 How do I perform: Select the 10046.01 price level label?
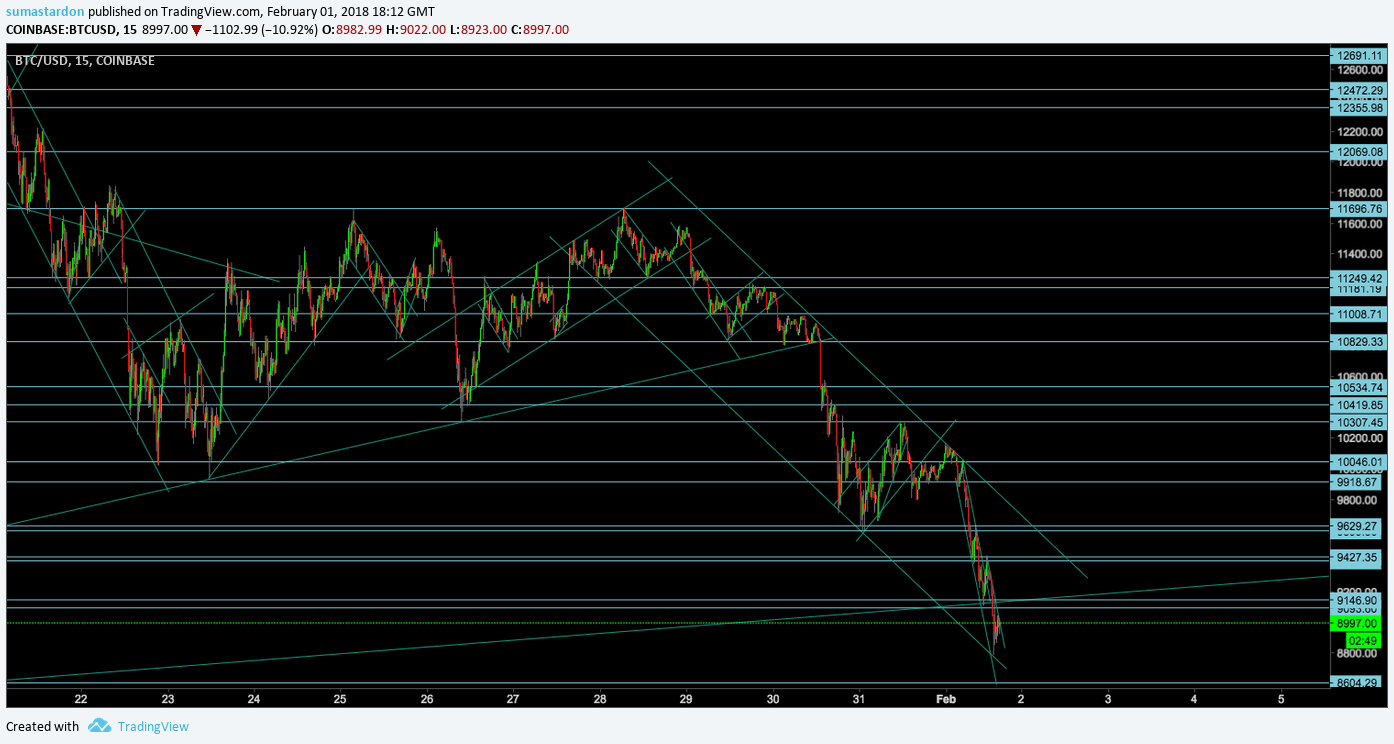point(1359,462)
